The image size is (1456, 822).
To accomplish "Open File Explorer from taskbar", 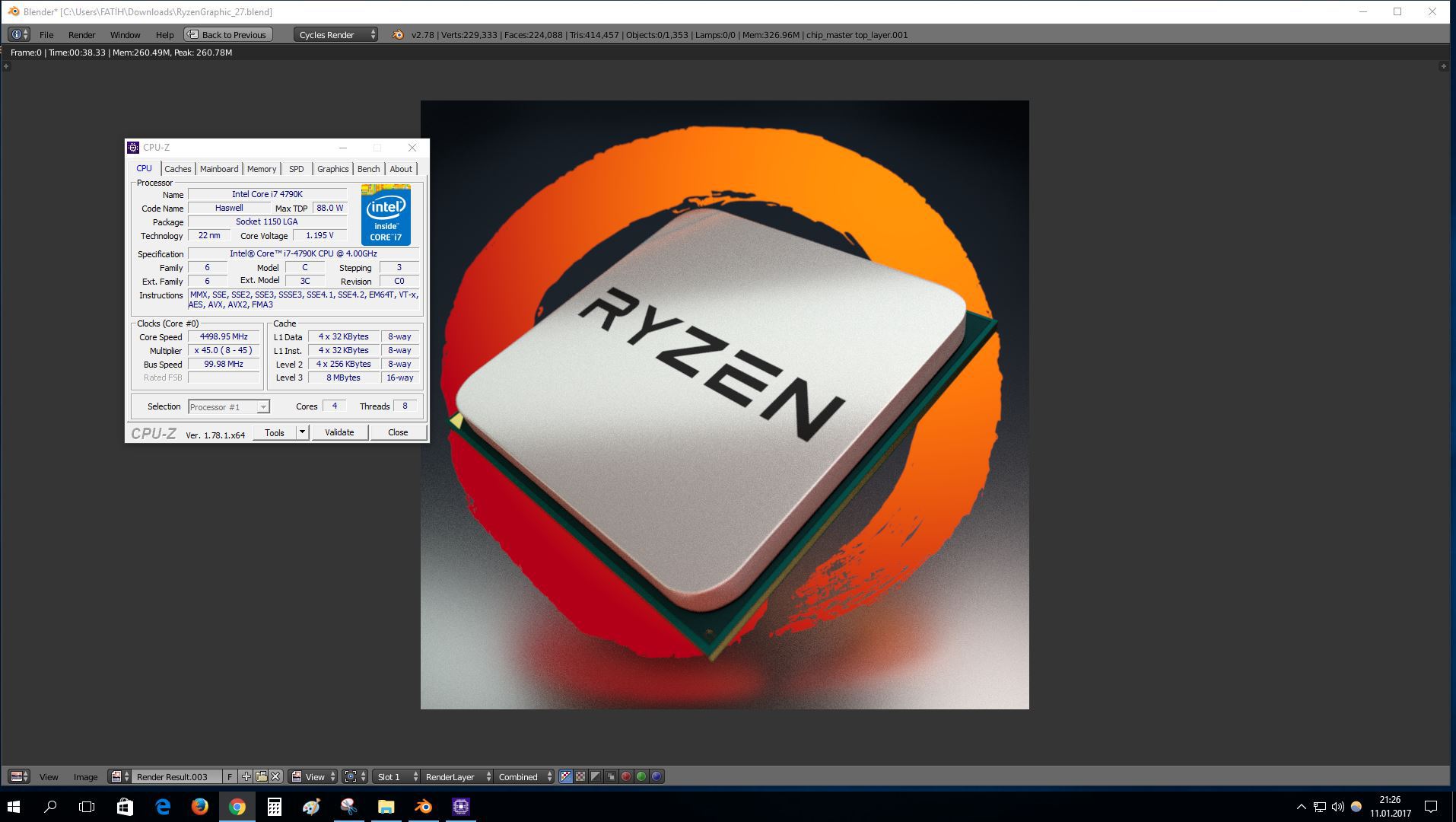I will (x=386, y=807).
